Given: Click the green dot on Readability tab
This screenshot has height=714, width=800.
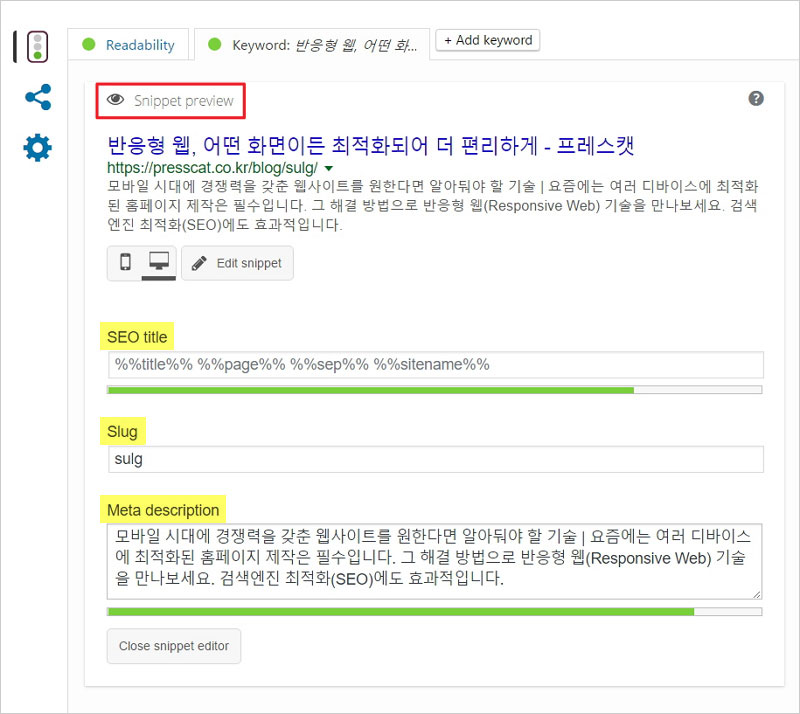Looking at the screenshot, I should point(89,44).
